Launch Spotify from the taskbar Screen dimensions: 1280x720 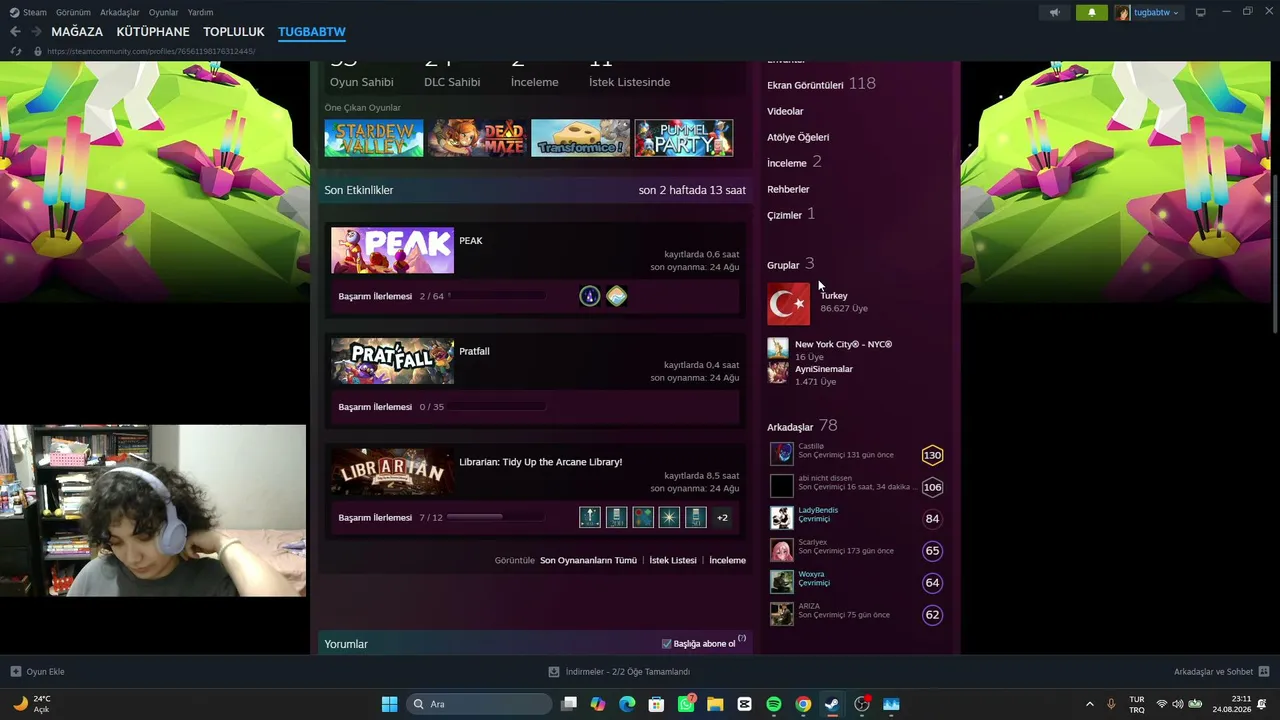click(774, 704)
